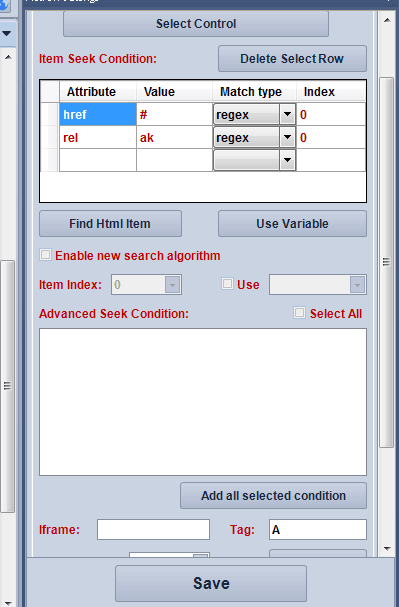Click Add all selected condition
Screen dimensions: 400x607
[273, 496]
